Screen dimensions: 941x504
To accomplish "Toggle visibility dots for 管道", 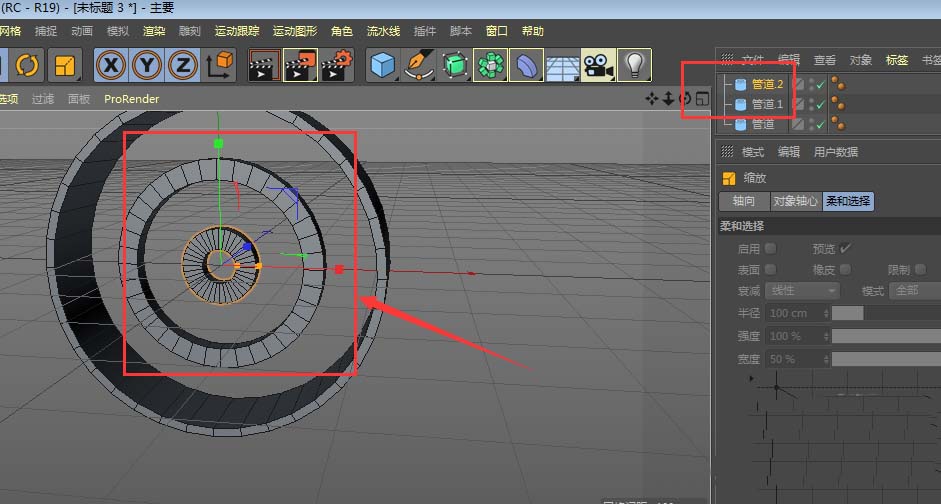I will tap(811, 124).
